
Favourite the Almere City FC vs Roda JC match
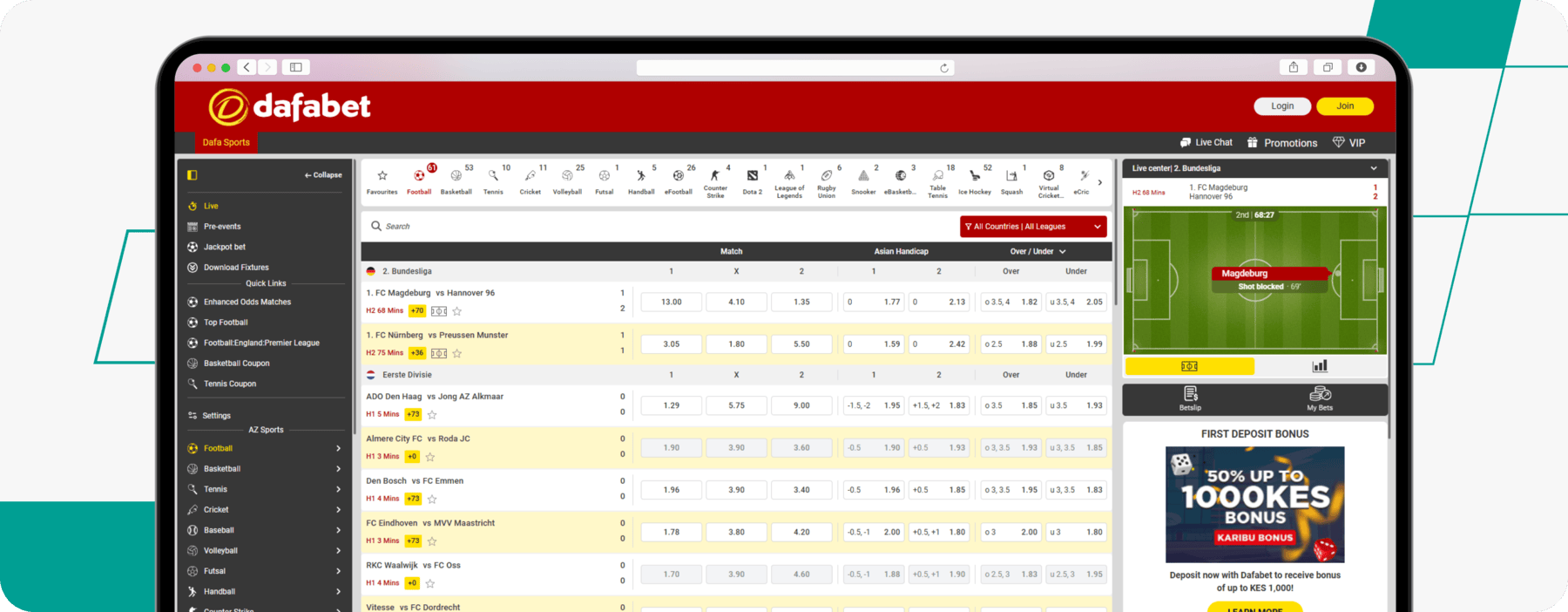[x=430, y=457]
